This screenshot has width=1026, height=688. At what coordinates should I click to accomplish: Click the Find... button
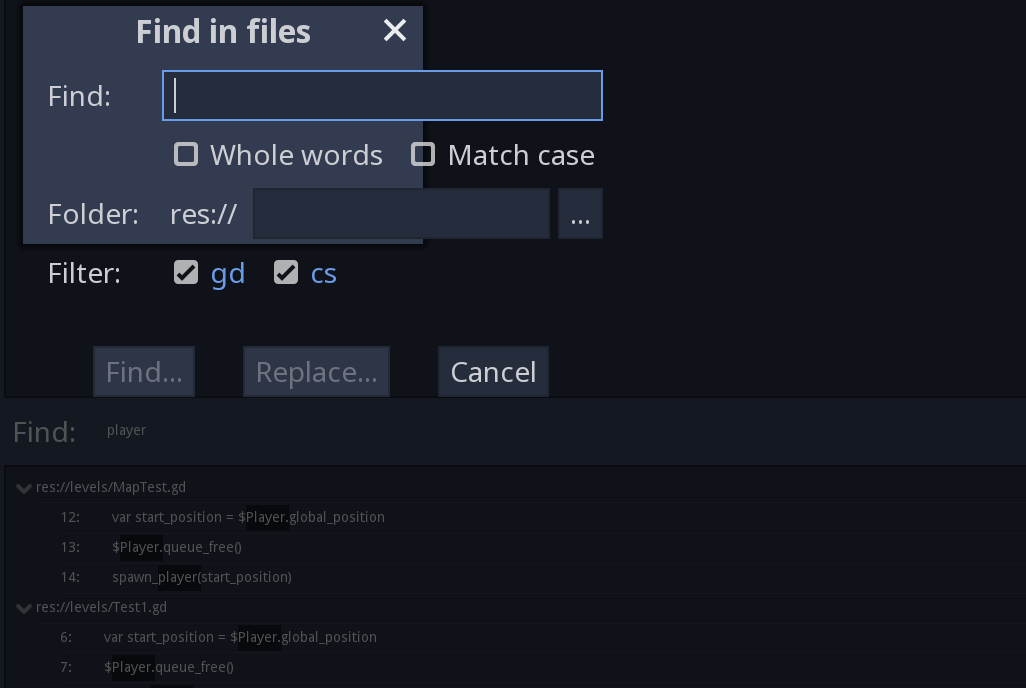[x=143, y=371]
